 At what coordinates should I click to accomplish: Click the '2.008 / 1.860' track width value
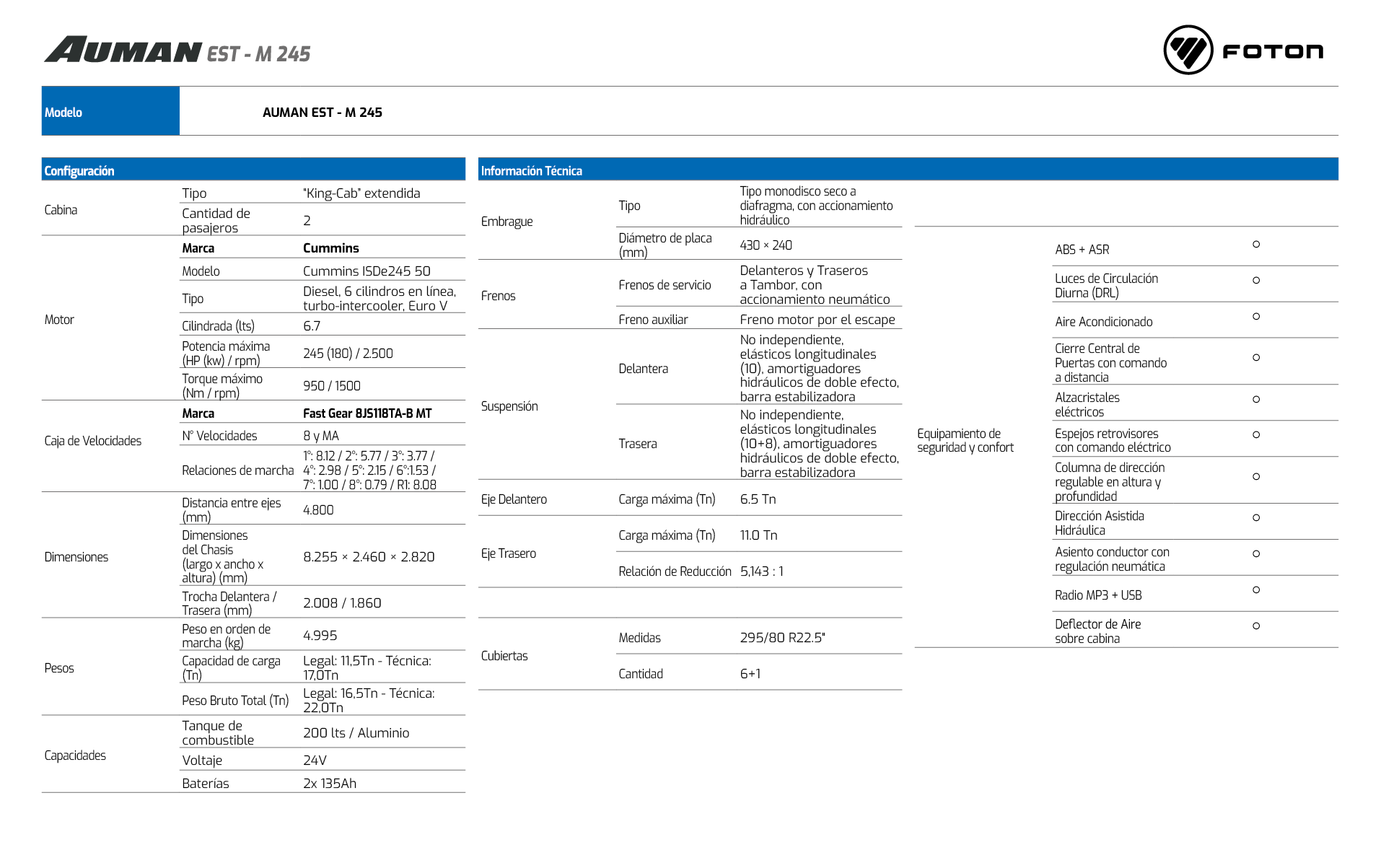tap(342, 603)
